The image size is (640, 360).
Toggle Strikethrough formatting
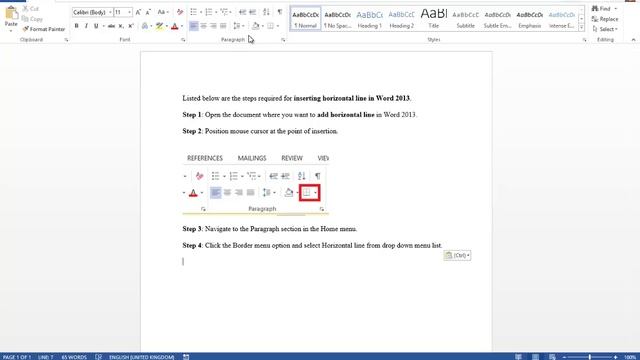coord(111,26)
